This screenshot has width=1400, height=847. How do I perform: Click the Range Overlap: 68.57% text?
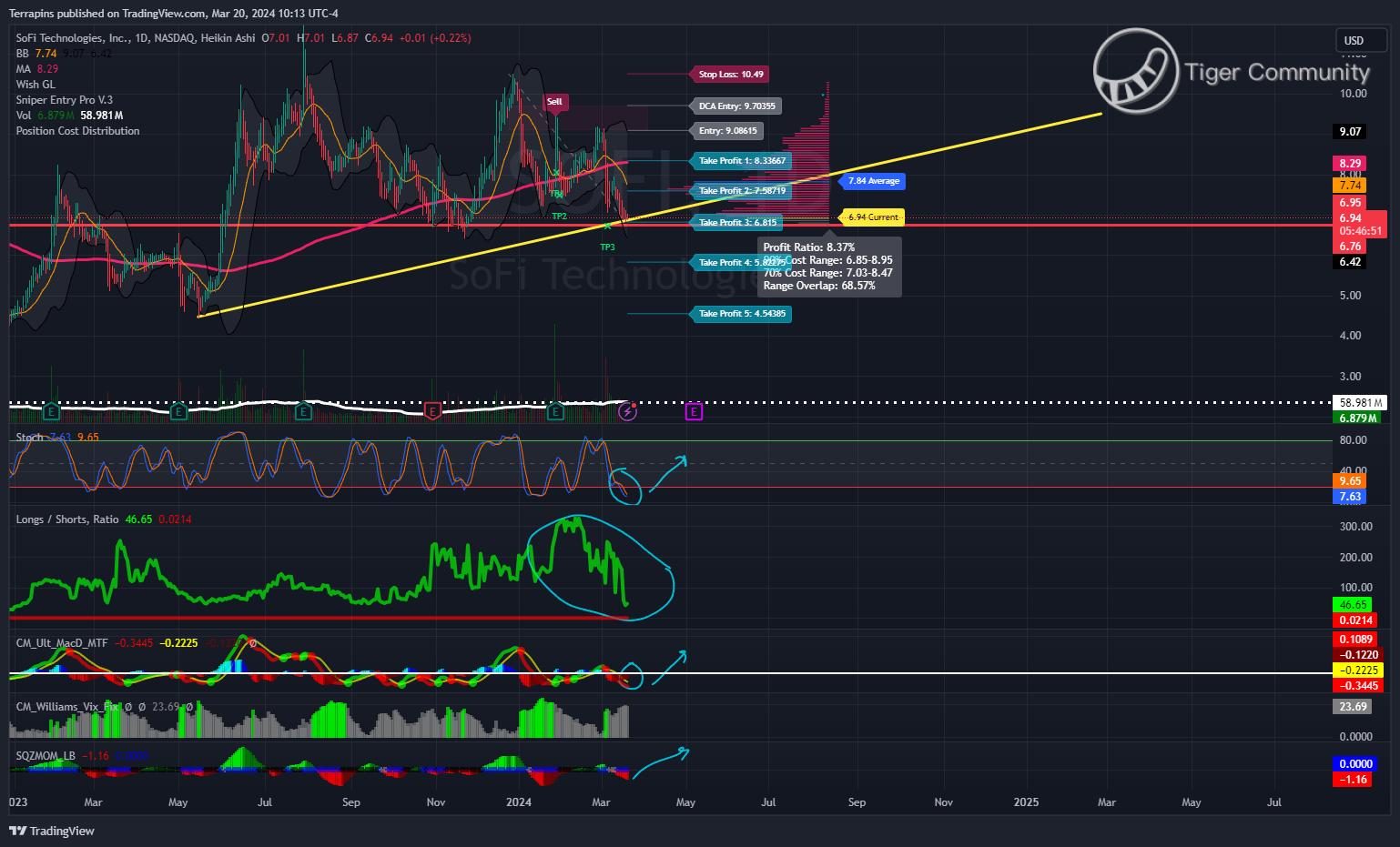tap(819, 286)
